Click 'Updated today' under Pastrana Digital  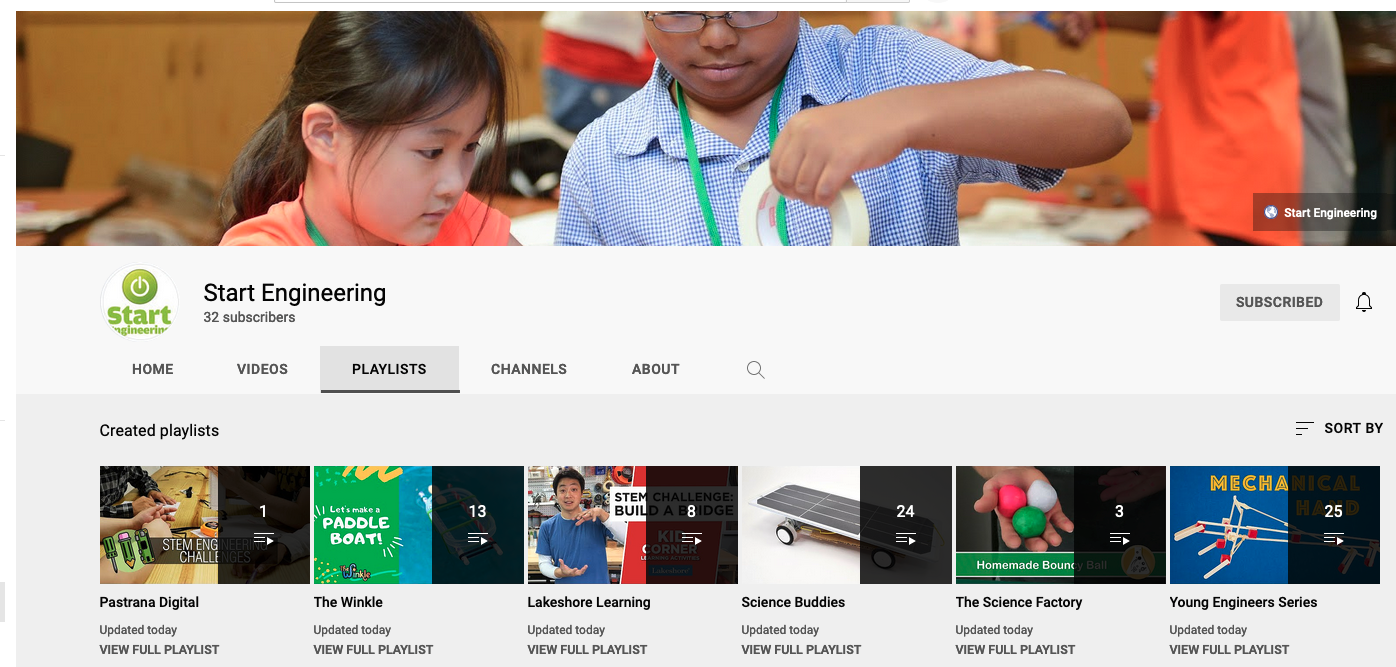[x=138, y=630]
